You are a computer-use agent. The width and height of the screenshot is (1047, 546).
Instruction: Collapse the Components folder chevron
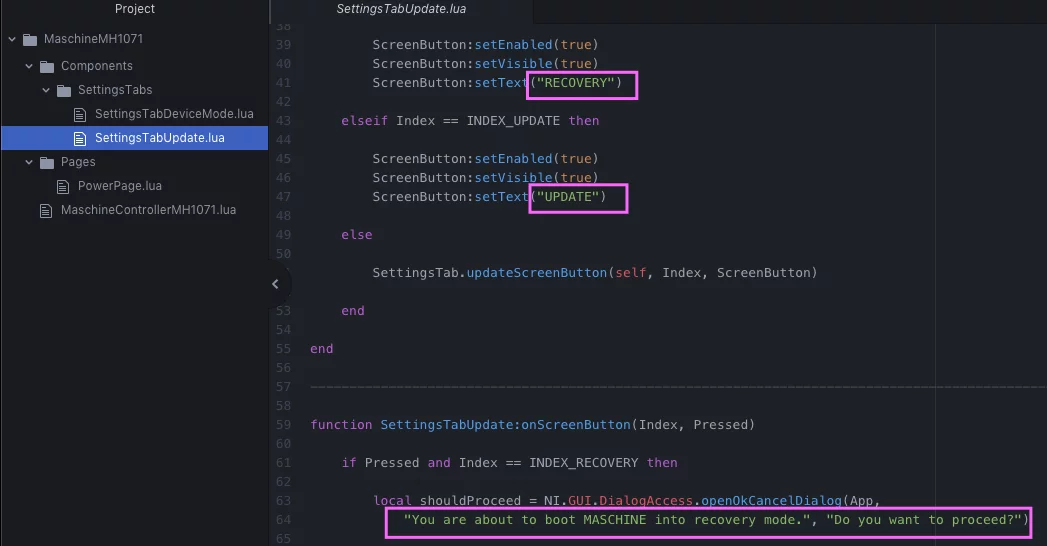click(x=29, y=66)
